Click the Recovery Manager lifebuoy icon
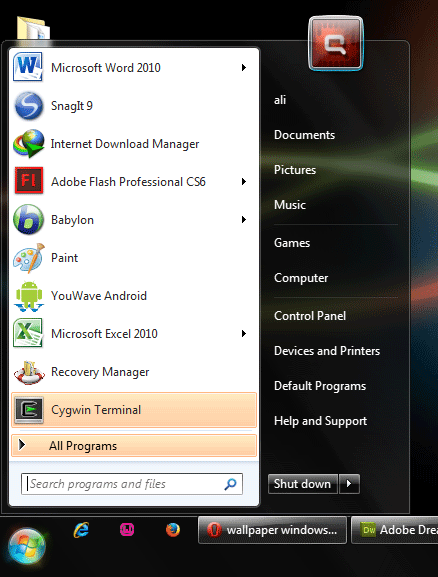This screenshot has width=438, height=577. pyautogui.click(x=29, y=372)
